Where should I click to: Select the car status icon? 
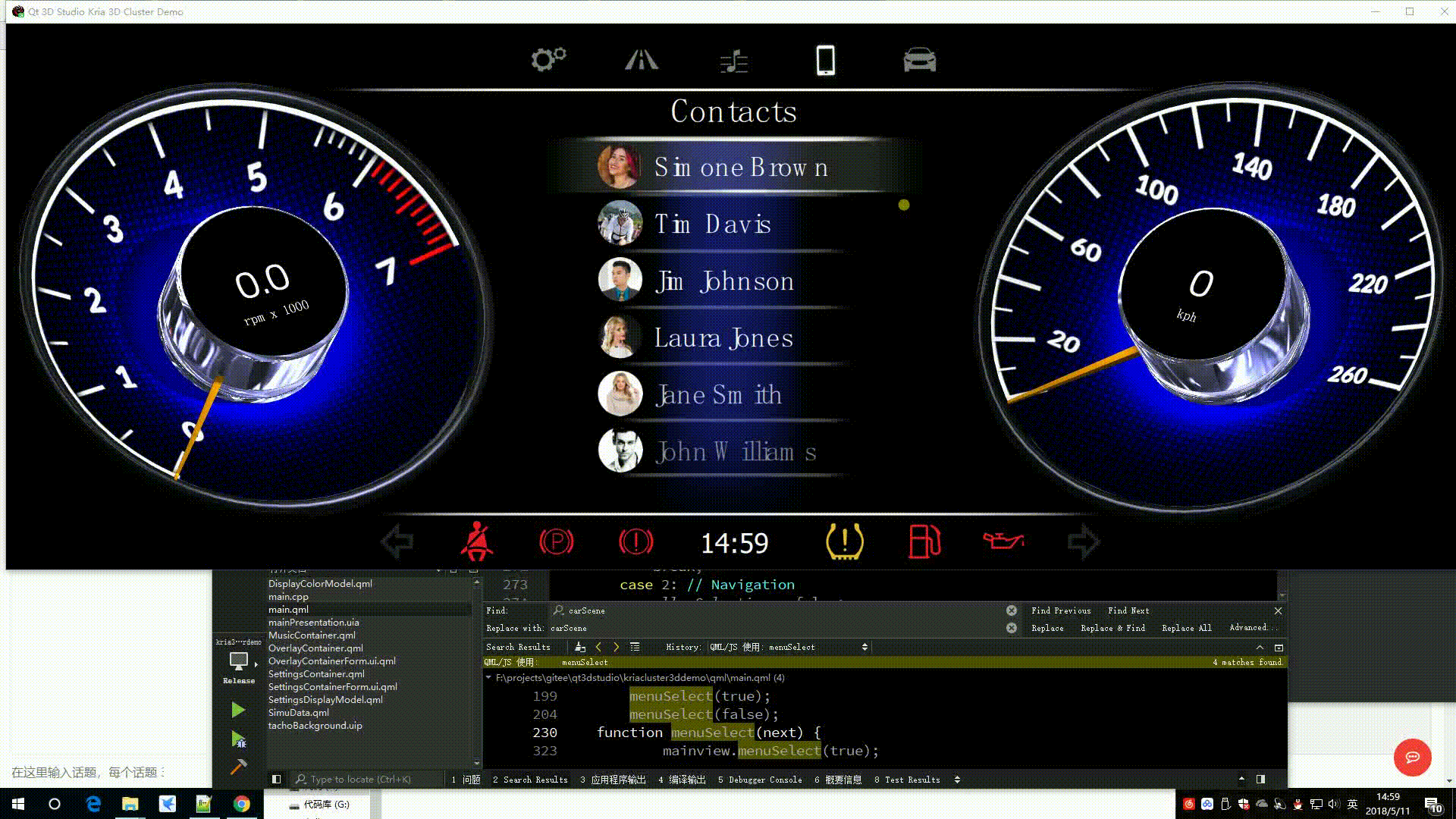pos(919,60)
